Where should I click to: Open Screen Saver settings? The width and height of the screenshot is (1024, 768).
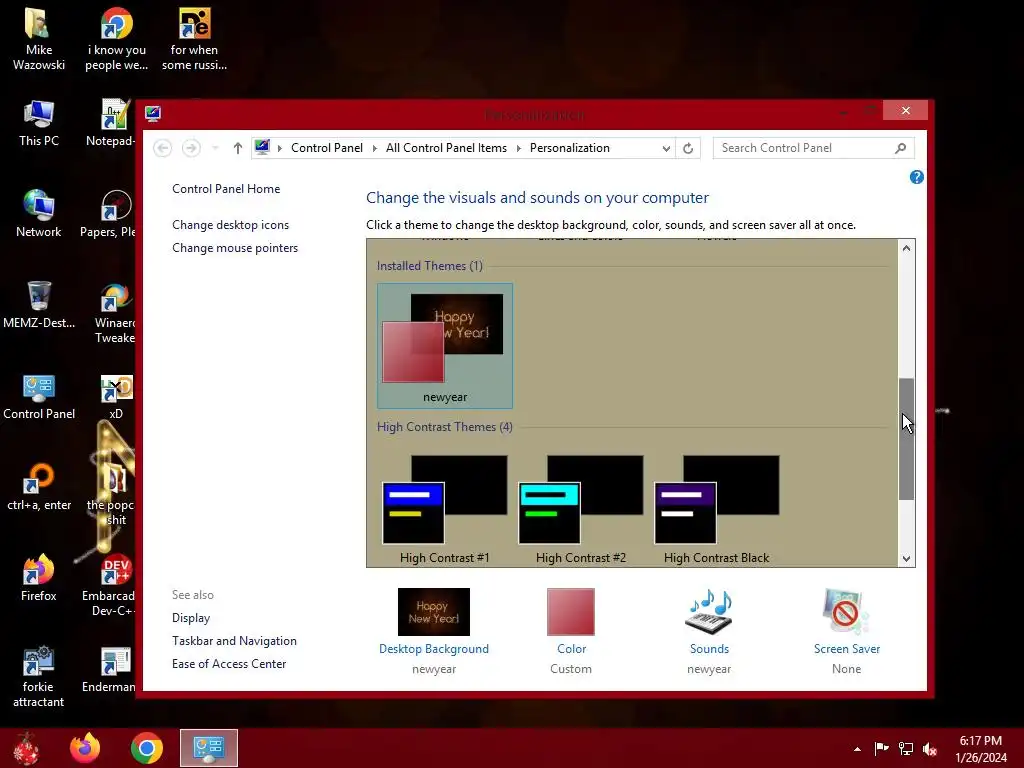pos(846,631)
